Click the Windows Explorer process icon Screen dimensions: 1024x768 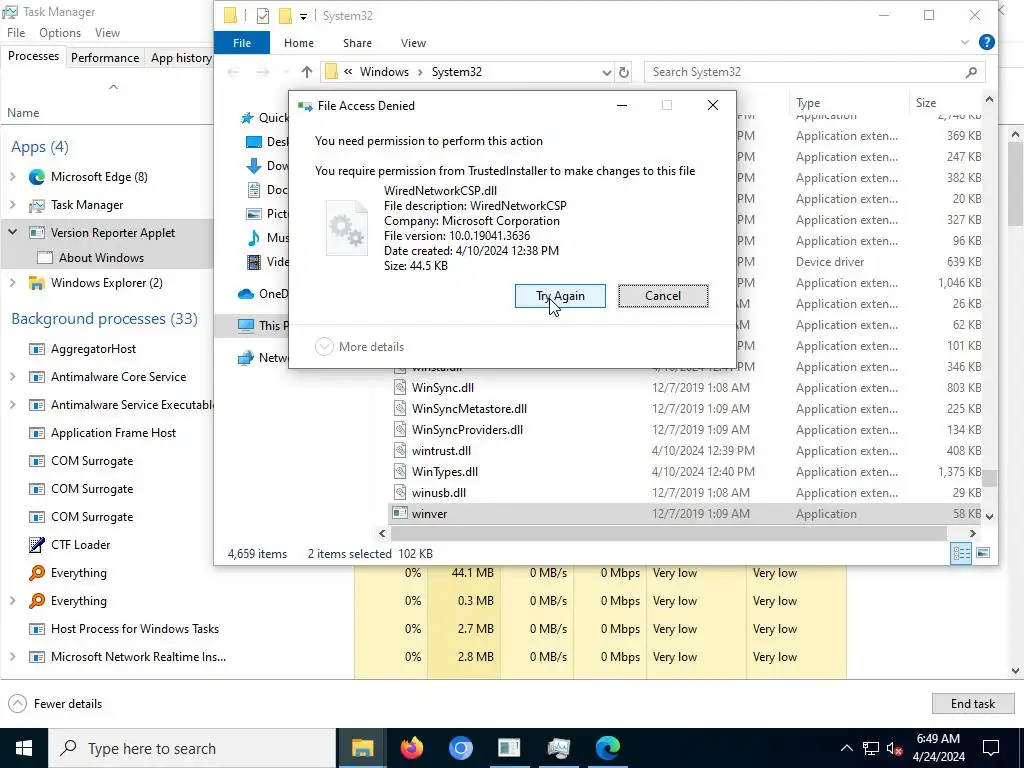pos(37,283)
